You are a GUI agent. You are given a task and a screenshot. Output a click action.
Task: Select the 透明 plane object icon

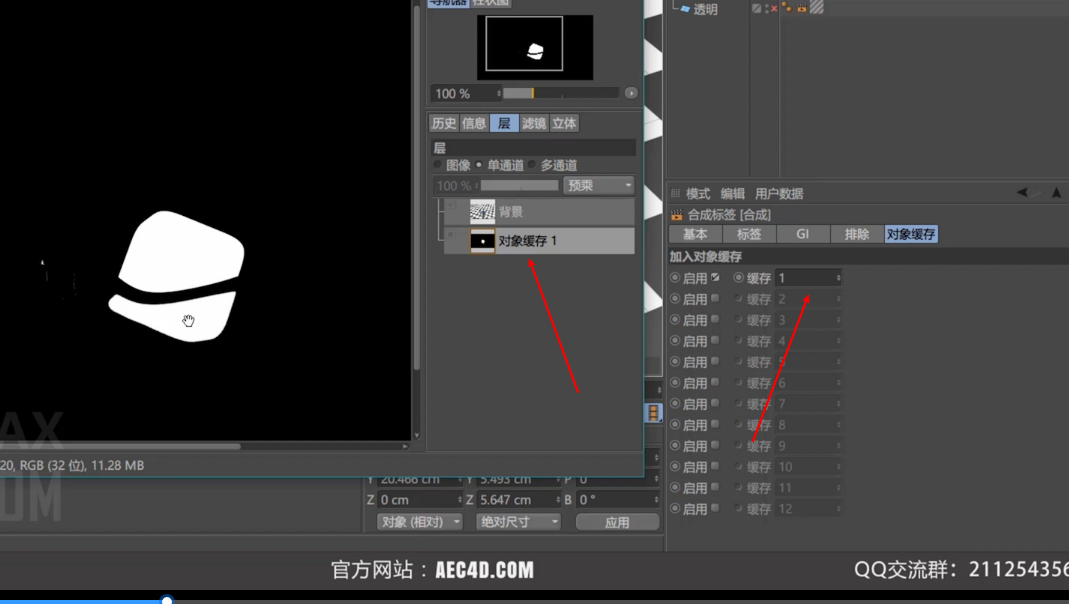pos(685,9)
